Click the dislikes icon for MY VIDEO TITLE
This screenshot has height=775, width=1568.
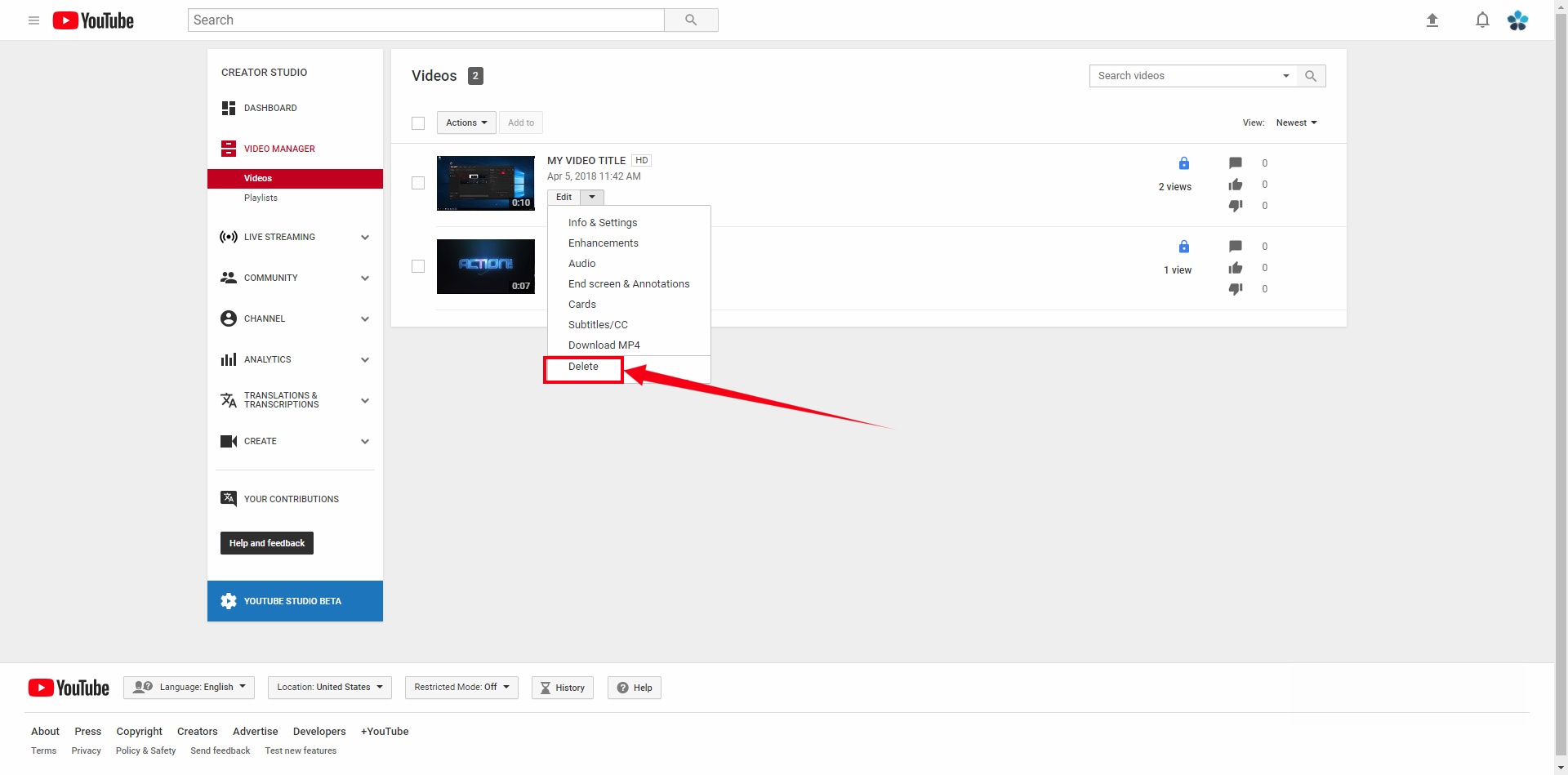pyautogui.click(x=1236, y=206)
